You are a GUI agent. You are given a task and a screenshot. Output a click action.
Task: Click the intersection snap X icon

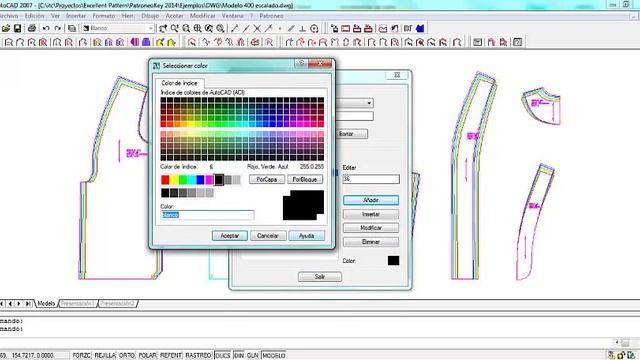[x=257, y=28]
